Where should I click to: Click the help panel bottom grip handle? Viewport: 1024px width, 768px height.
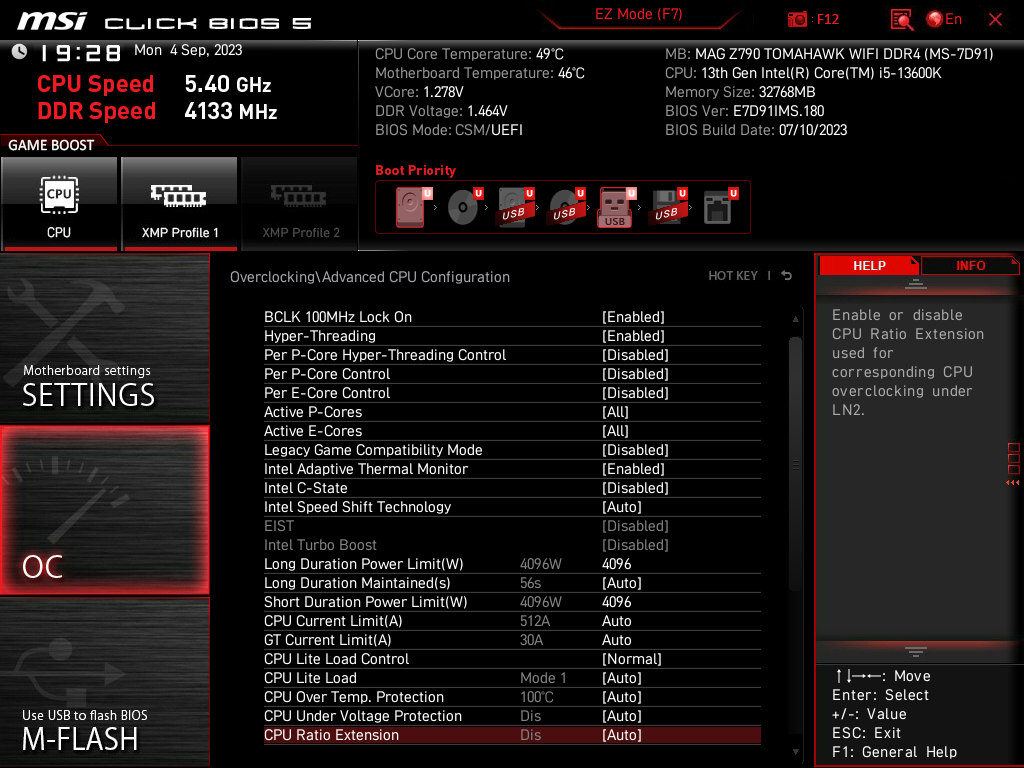tap(916, 651)
